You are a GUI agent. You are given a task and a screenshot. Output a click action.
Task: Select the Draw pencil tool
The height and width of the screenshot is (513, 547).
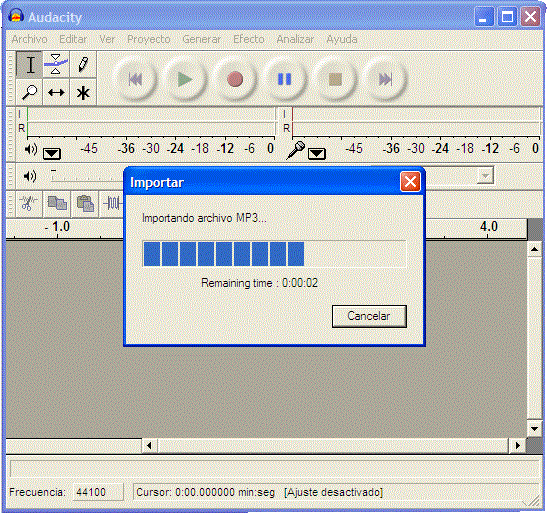click(x=83, y=65)
